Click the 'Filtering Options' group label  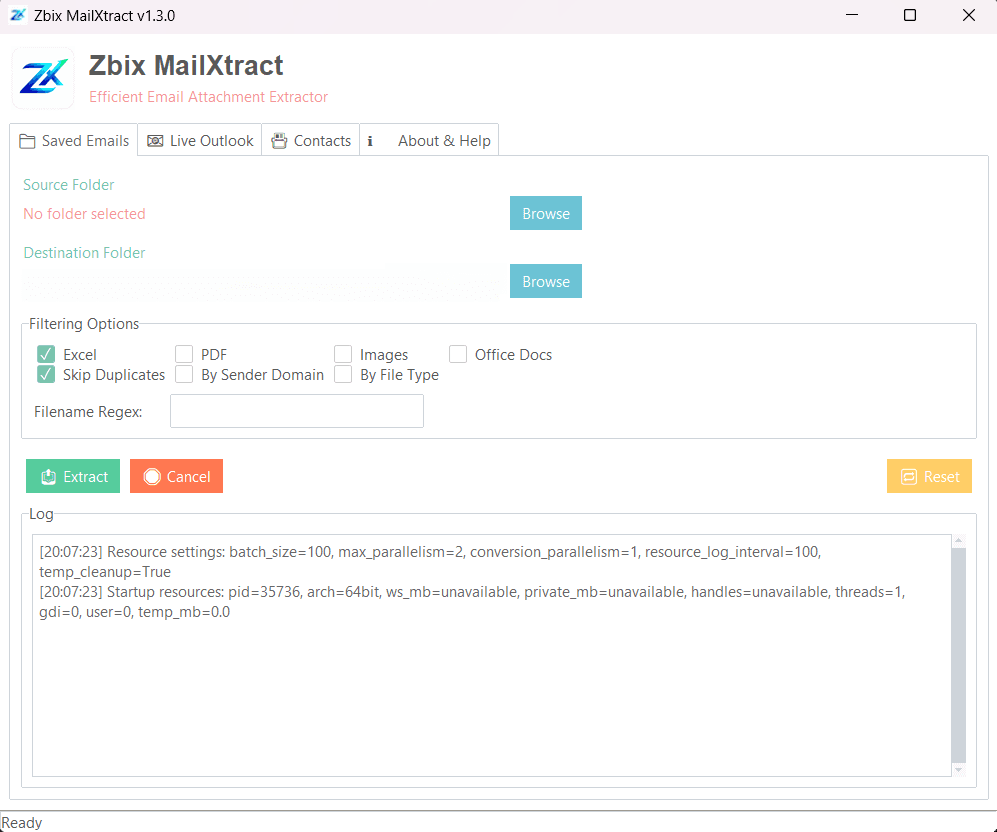click(84, 324)
